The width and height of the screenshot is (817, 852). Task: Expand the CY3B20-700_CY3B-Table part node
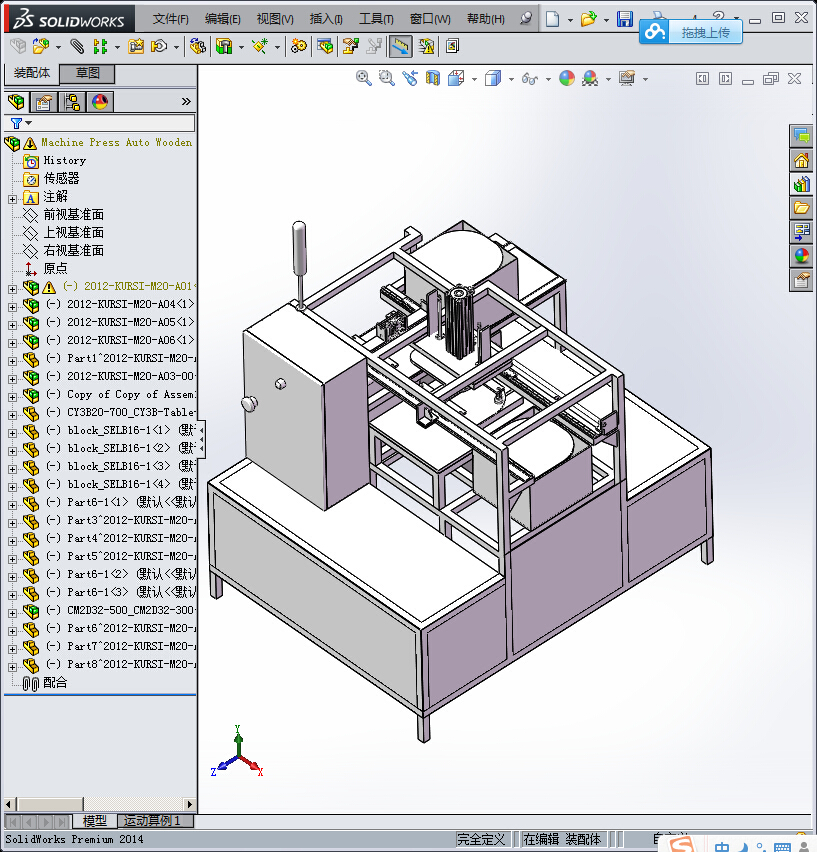[x=12, y=415]
